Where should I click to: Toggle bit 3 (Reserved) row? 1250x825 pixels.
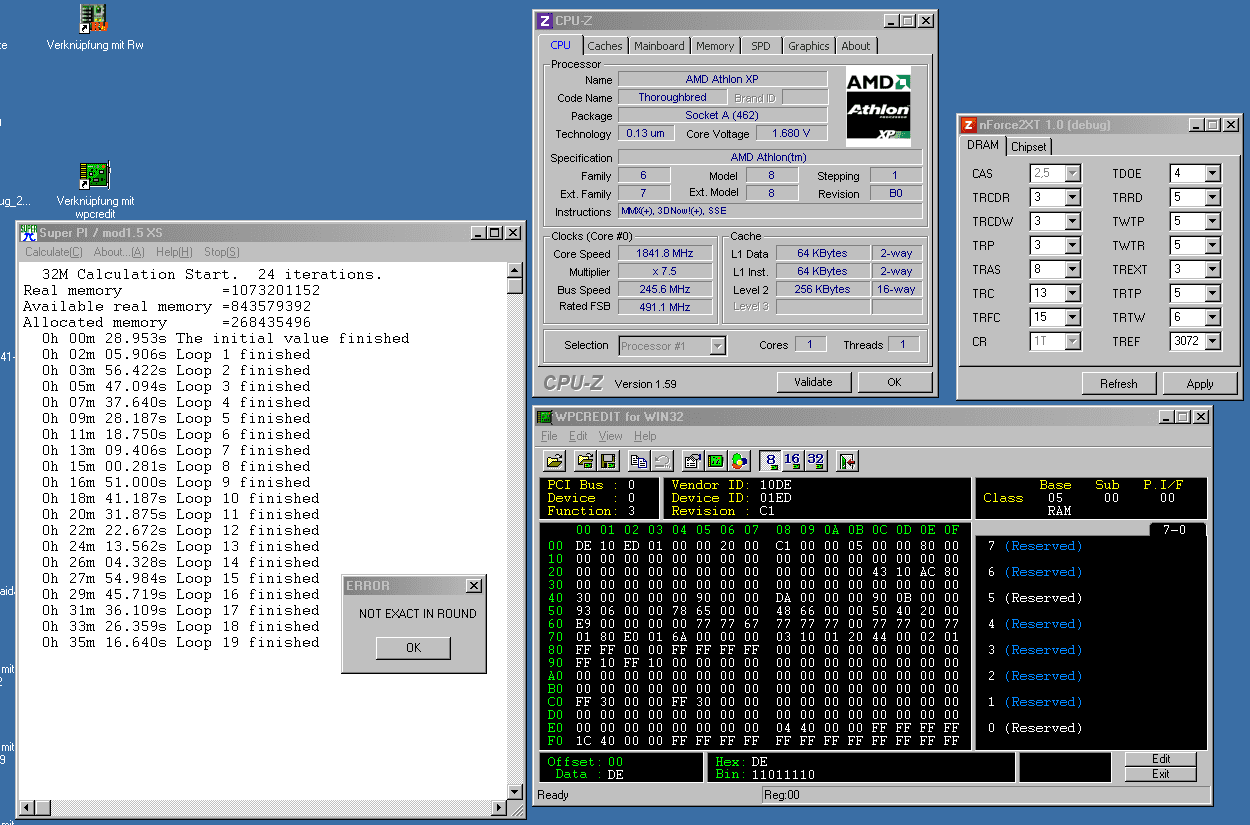pyautogui.click(x=1035, y=650)
